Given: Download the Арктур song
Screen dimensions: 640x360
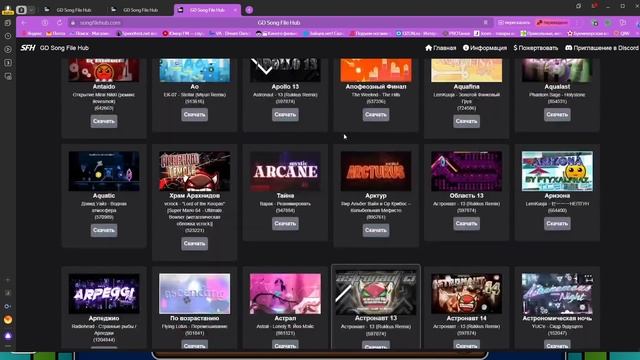Looking at the screenshot, I should 376,230.
